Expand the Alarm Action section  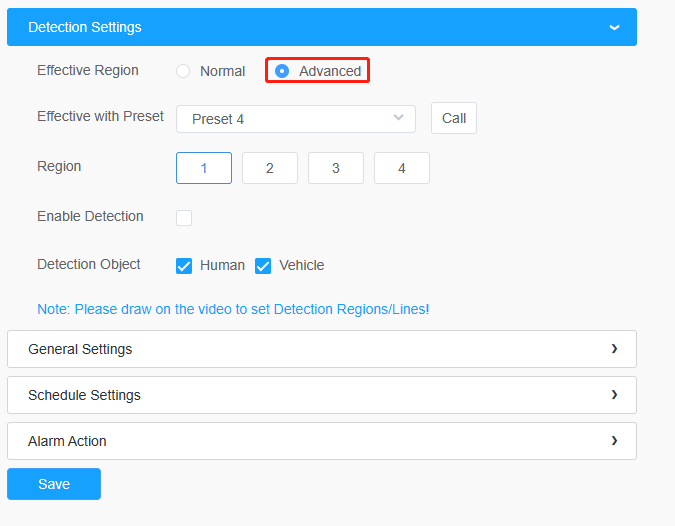point(322,441)
